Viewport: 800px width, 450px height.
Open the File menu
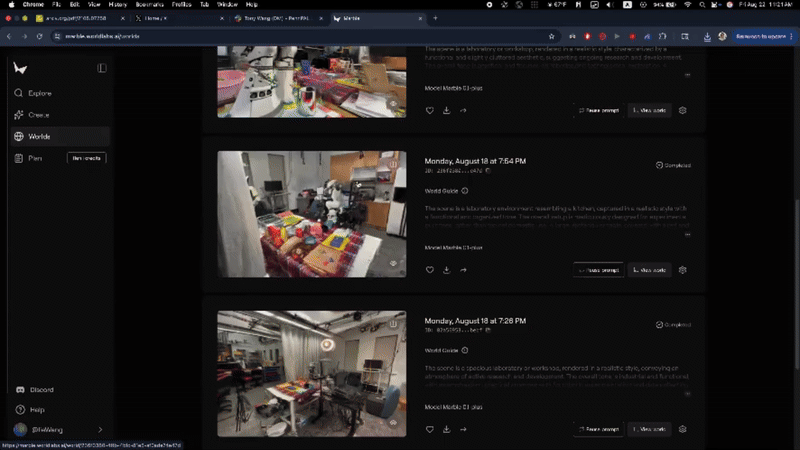(x=56, y=4)
